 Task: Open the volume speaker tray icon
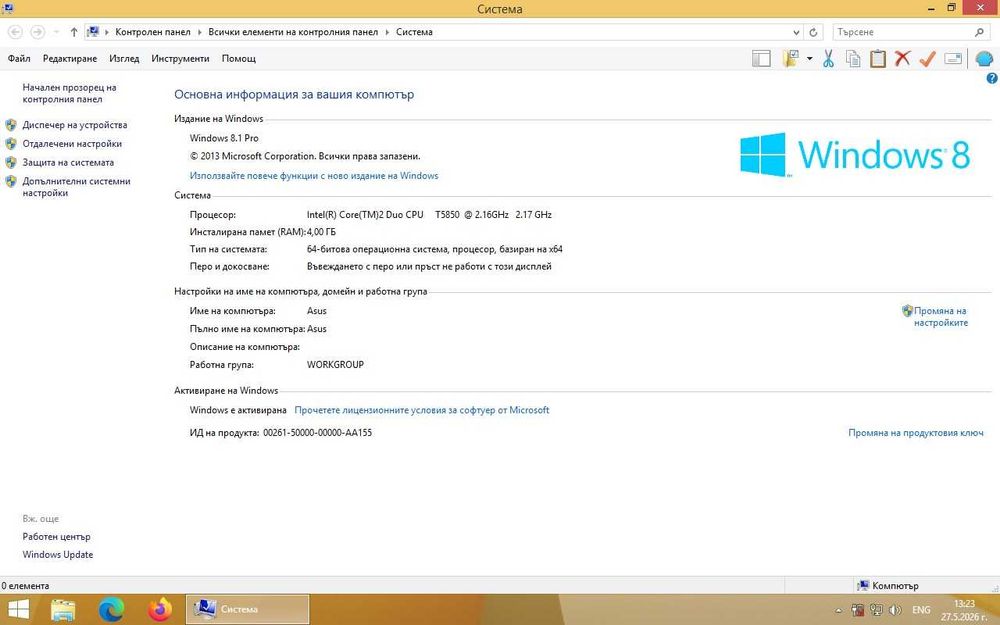point(895,610)
